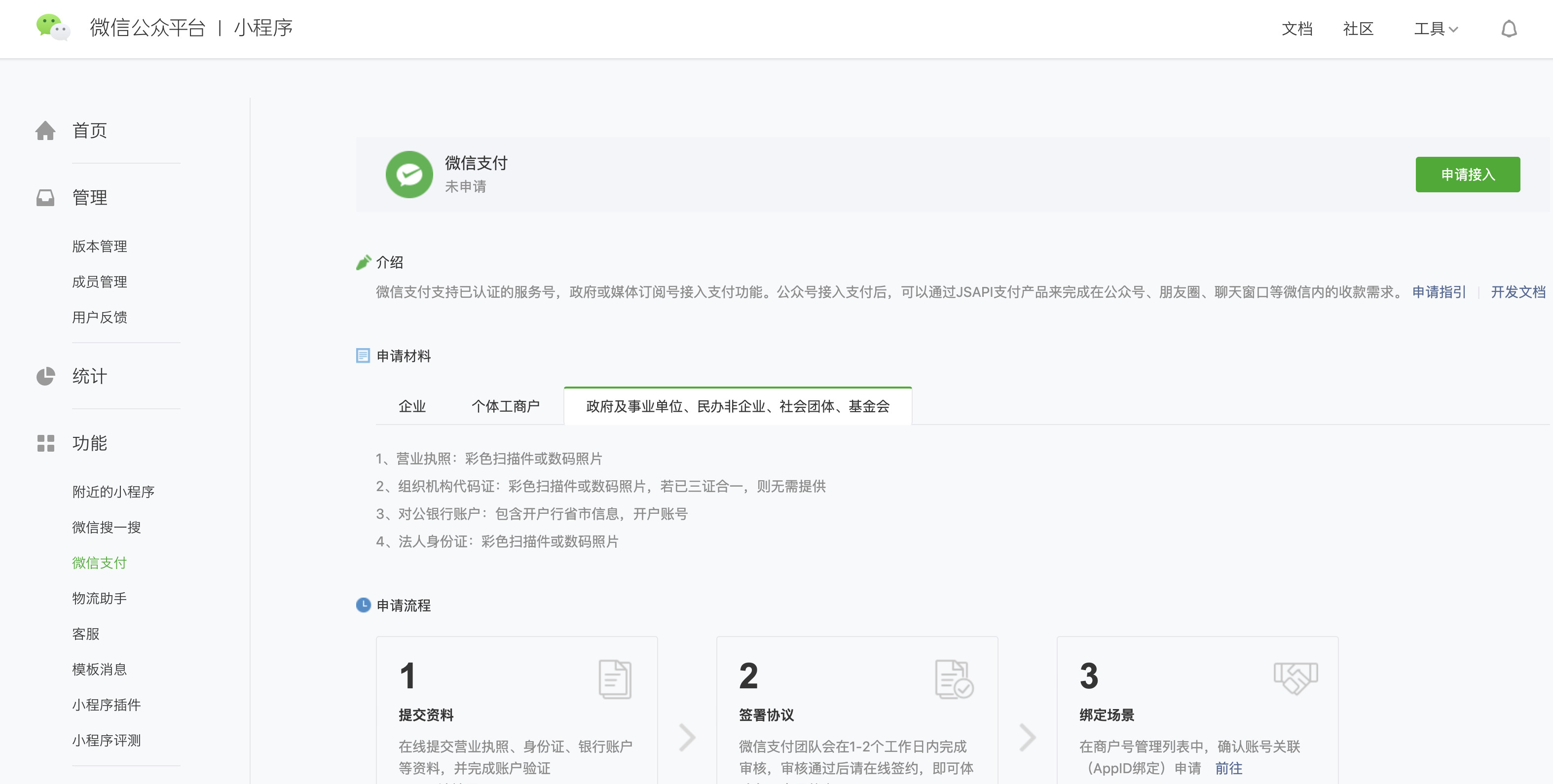Viewport: 1553px width, 784px height.
Task: Click step 1 document icon
Action: point(614,679)
